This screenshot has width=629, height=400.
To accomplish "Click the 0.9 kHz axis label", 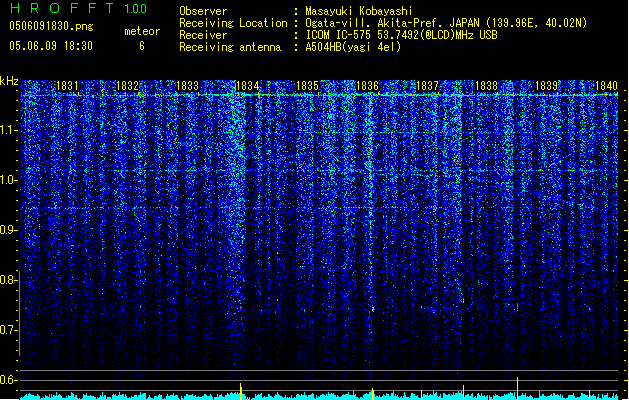I will (x=8, y=230).
